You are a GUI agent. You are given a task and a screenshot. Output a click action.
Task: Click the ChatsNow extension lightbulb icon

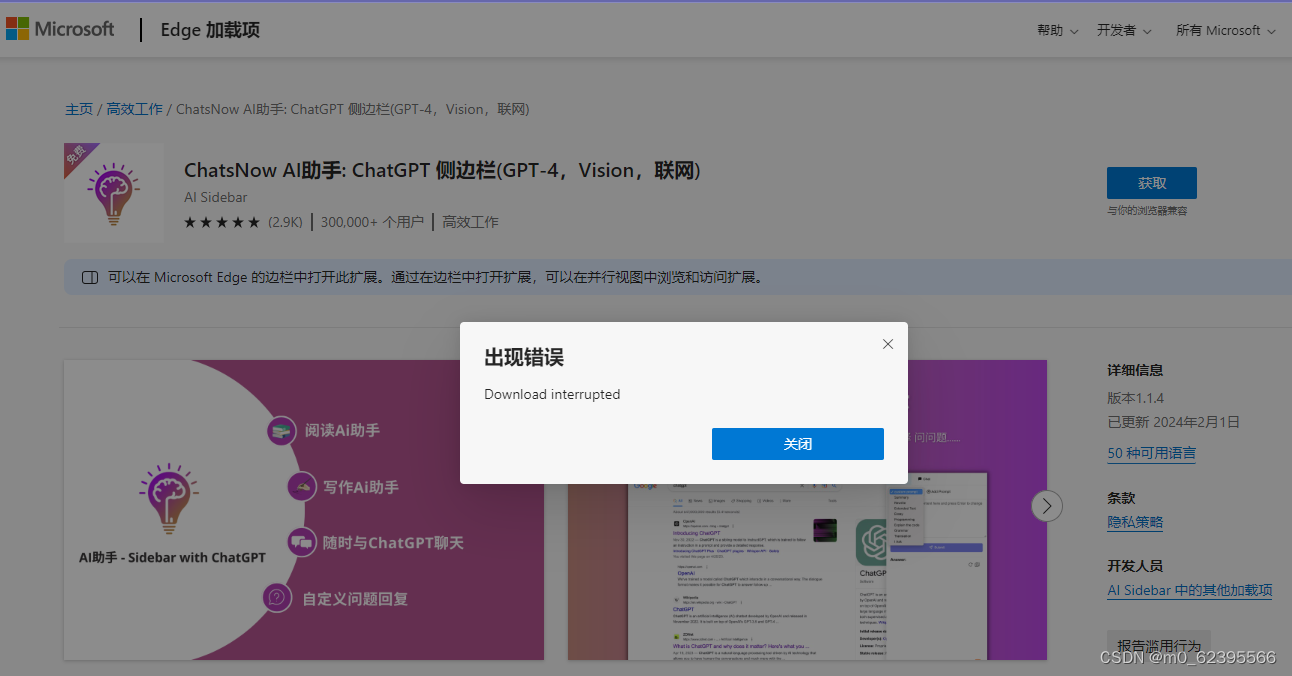pos(113,192)
